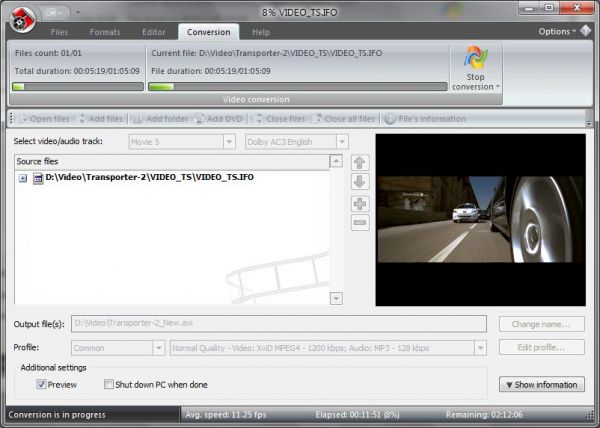Click the Open files toolbar item

click(25, 119)
